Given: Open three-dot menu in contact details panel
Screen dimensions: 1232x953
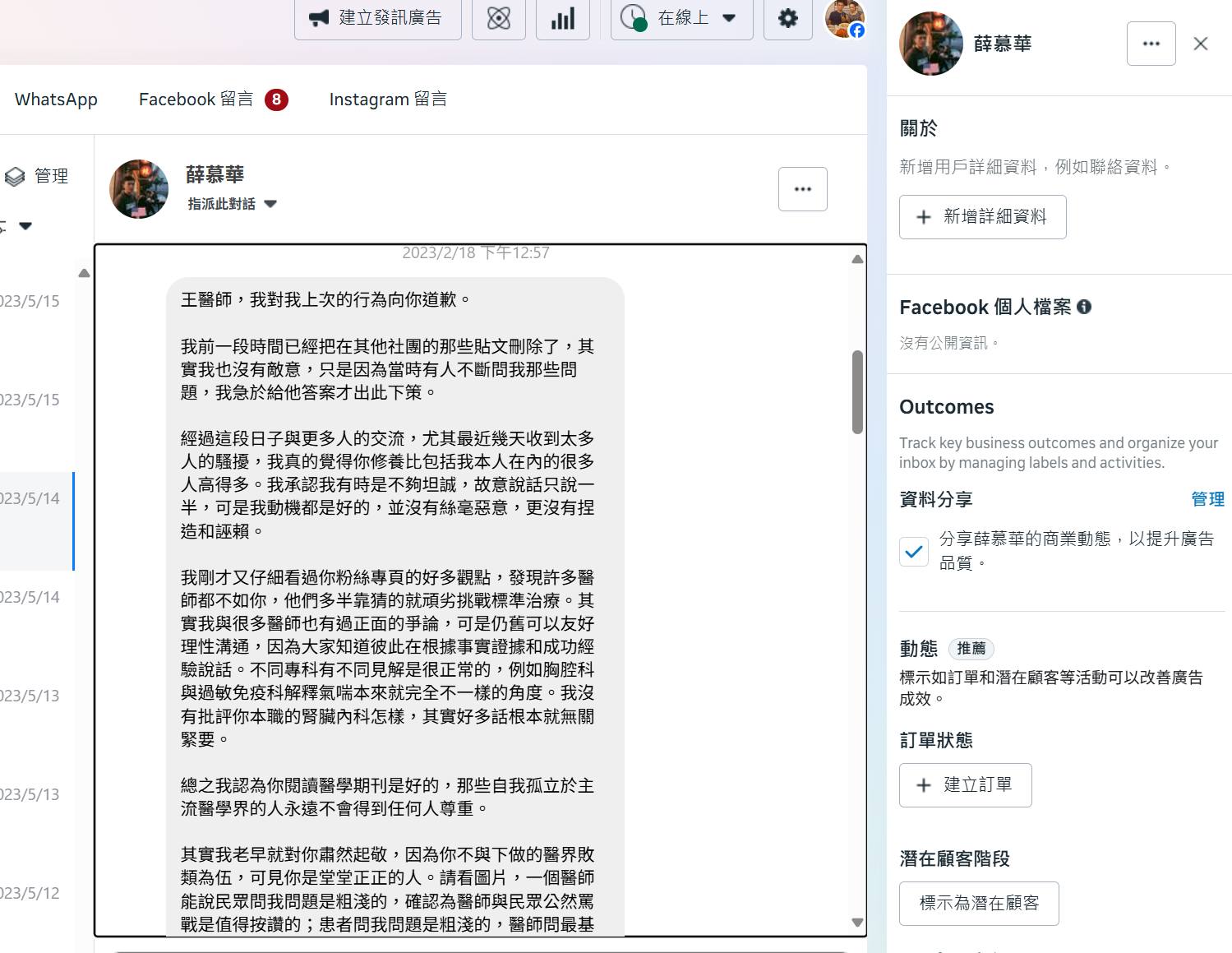Looking at the screenshot, I should coord(1151,44).
